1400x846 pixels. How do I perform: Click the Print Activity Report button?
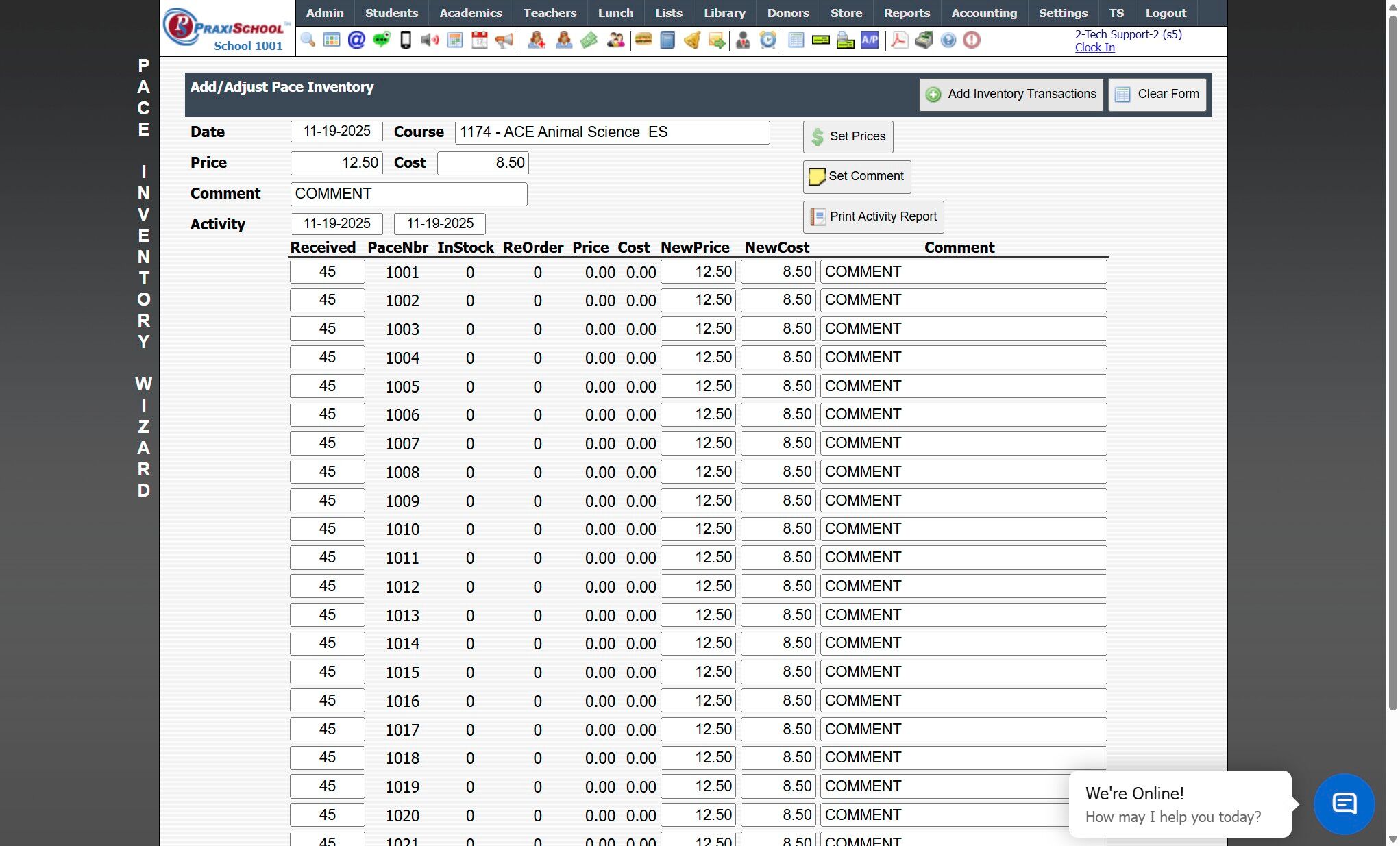(873, 216)
